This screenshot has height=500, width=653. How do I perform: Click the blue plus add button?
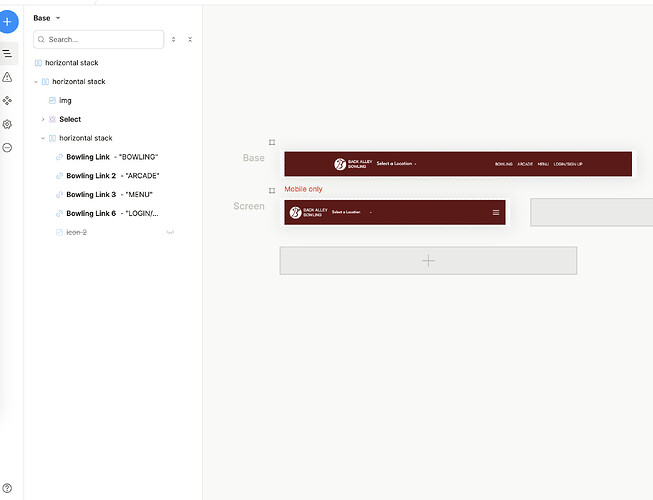coord(8,20)
